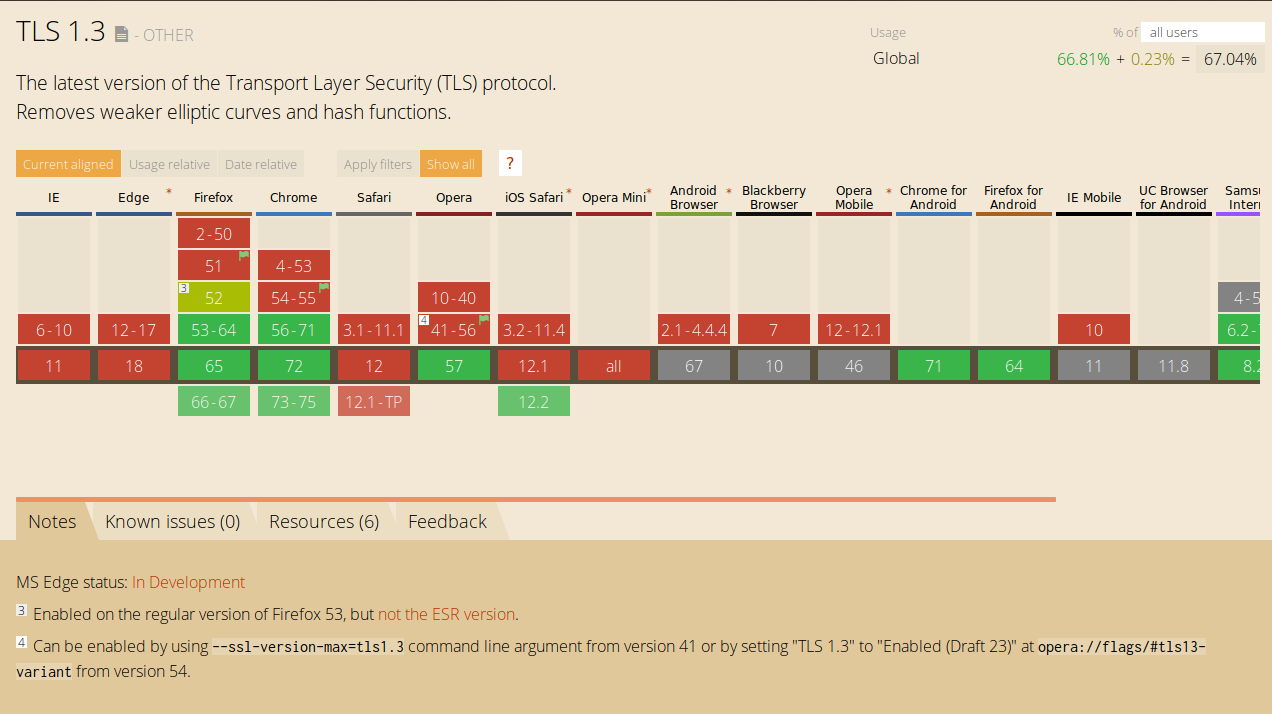This screenshot has width=1272, height=714.
Task: Click the asterisk next to iOS Safari heading
Action: pyautogui.click(x=569, y=191)
